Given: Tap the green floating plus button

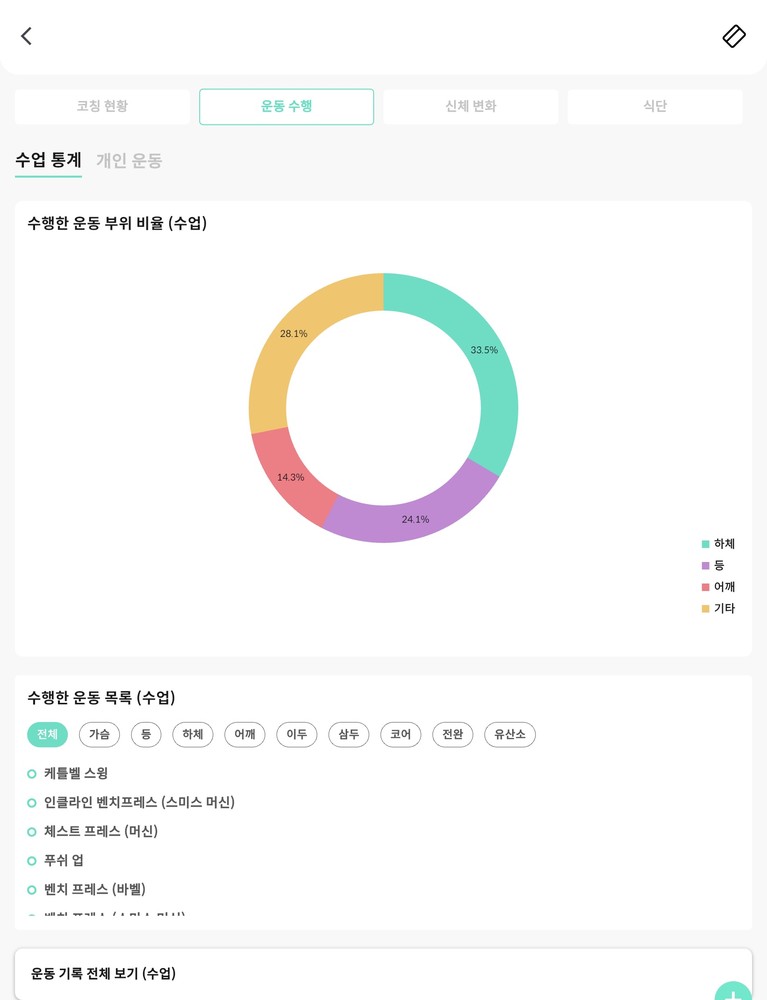Looking at the screenshot, I should pyautogui.click(x=733, y=993).
